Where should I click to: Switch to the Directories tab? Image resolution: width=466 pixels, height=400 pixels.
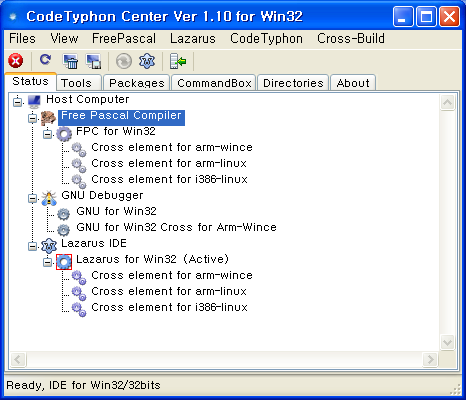293,83
